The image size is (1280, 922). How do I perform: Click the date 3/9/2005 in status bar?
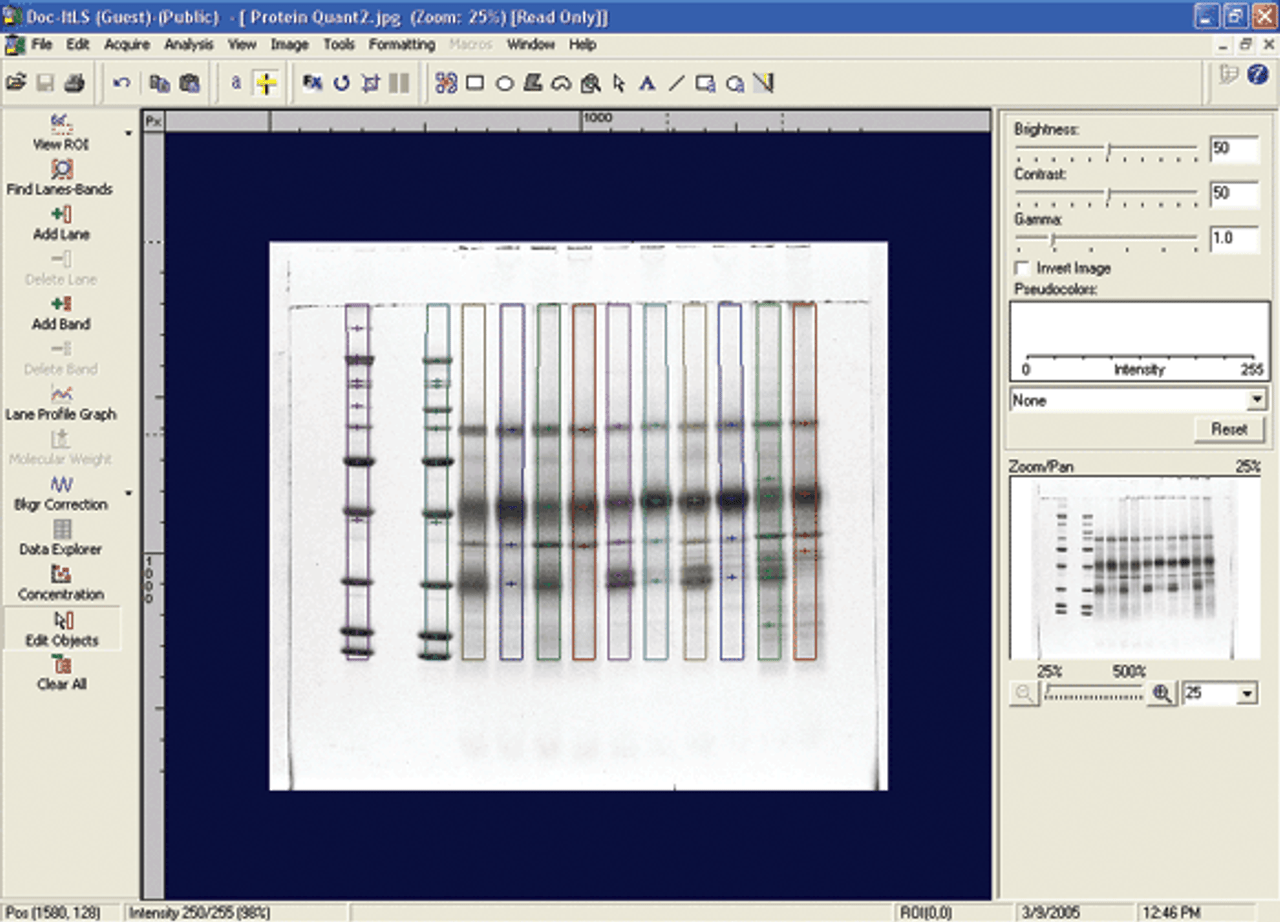1049,913
